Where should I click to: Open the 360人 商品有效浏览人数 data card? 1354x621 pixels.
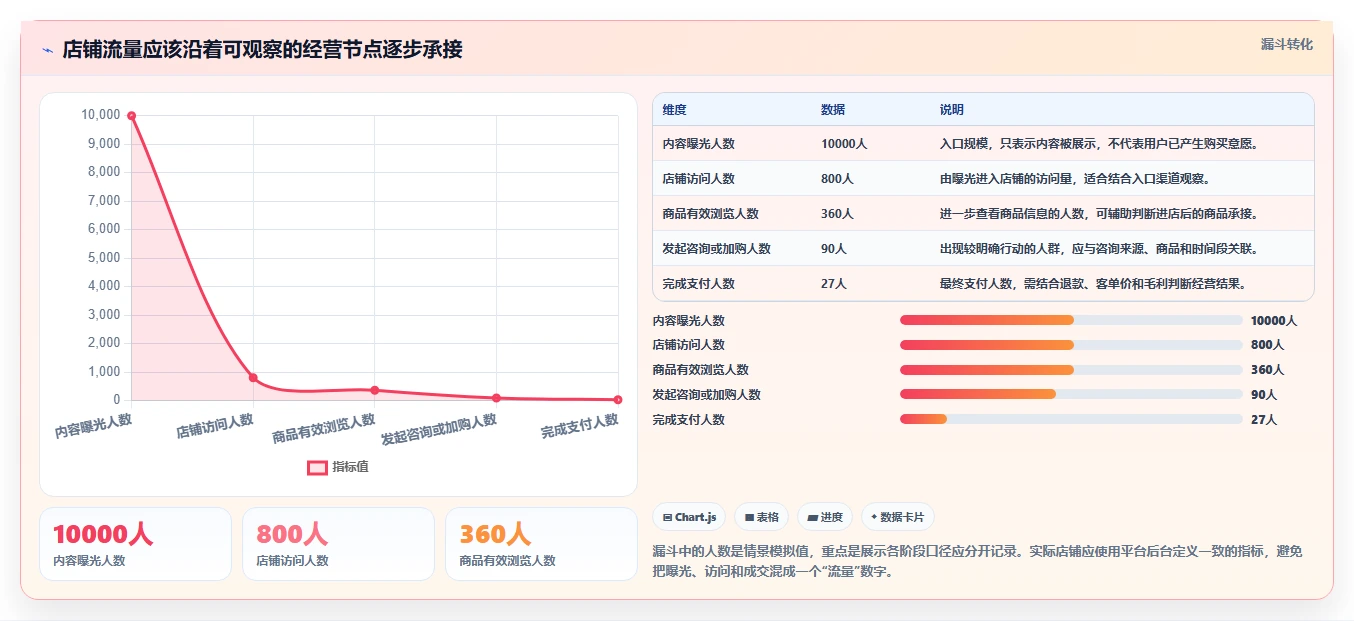pyautogui.click(x=541, y=544)
